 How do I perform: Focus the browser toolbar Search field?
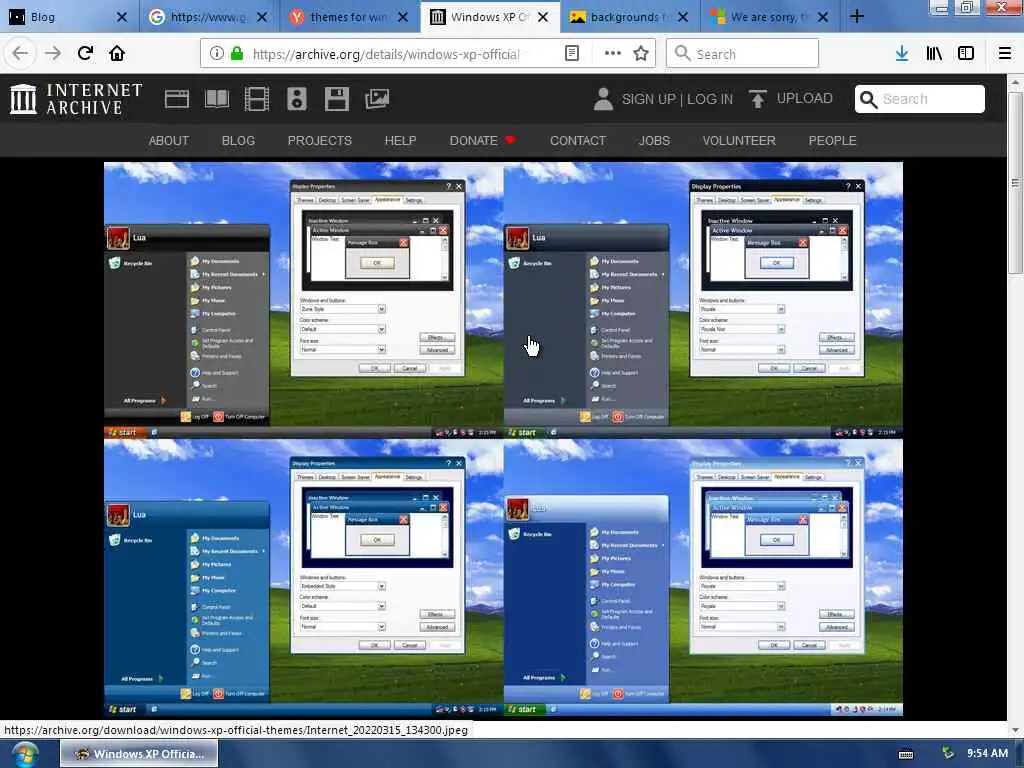coord(743,54)
